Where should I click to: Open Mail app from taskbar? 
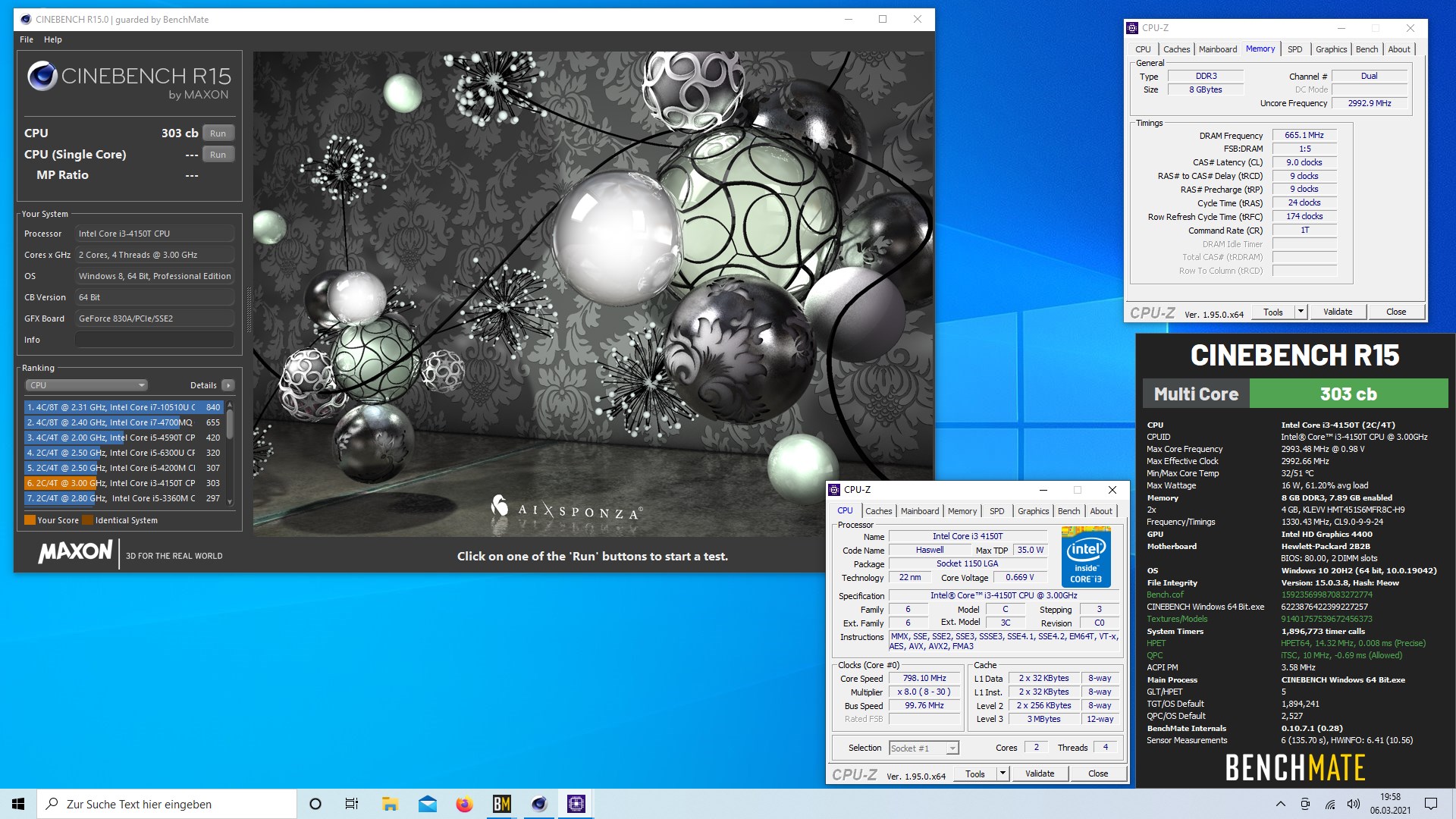tap(427, 804)
